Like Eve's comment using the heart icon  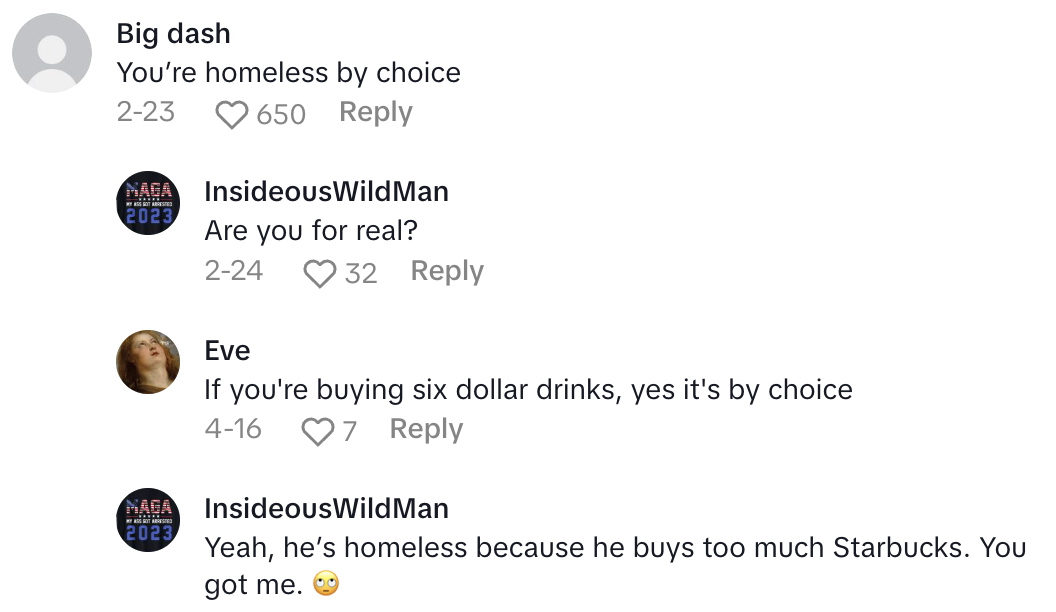pyautogui.click(x=318, y=431)
